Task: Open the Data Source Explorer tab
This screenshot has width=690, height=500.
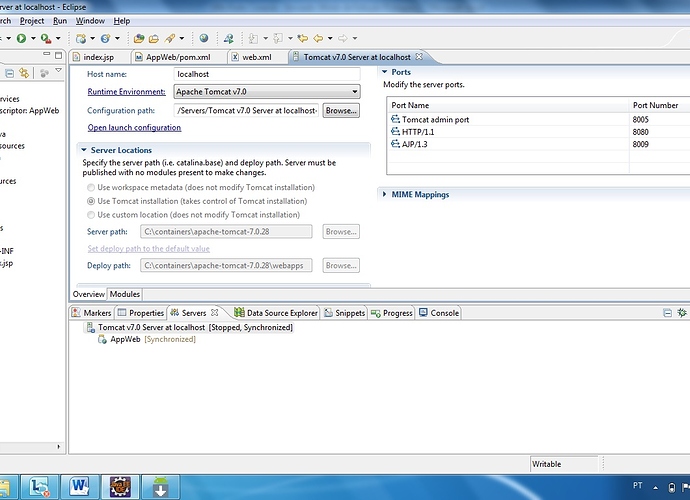Action: coord(276,312)
